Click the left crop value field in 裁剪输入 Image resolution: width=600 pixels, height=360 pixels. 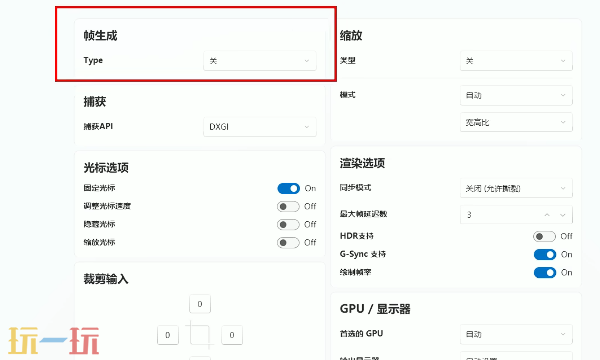(x=168, y=335)
